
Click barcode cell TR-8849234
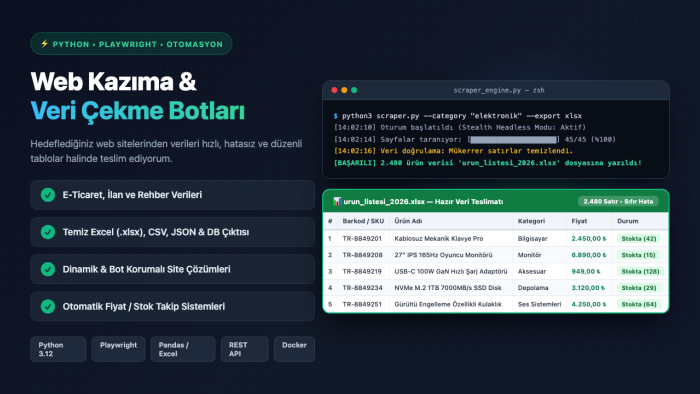[362, 288]
